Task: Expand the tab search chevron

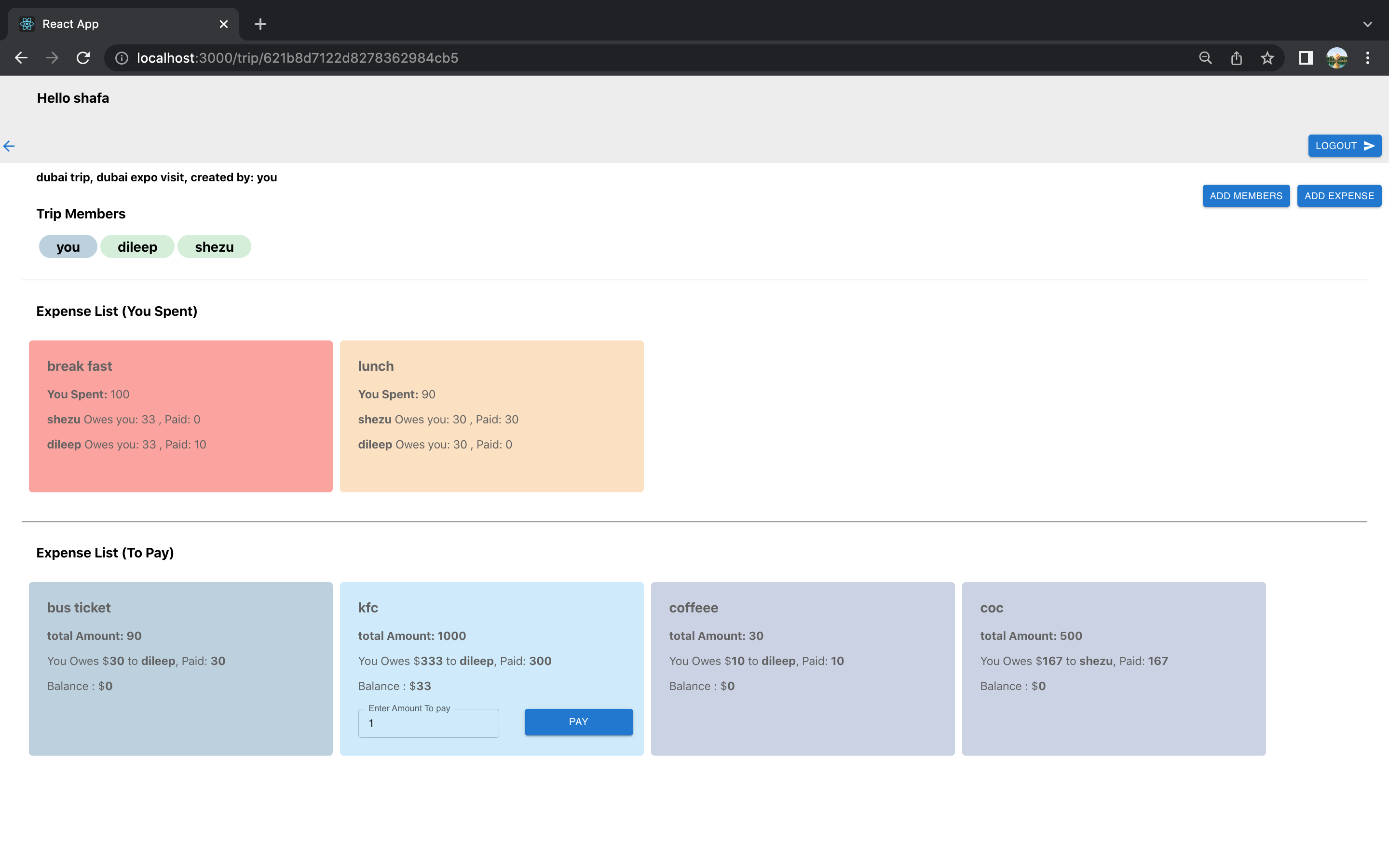Action: 1368,24
